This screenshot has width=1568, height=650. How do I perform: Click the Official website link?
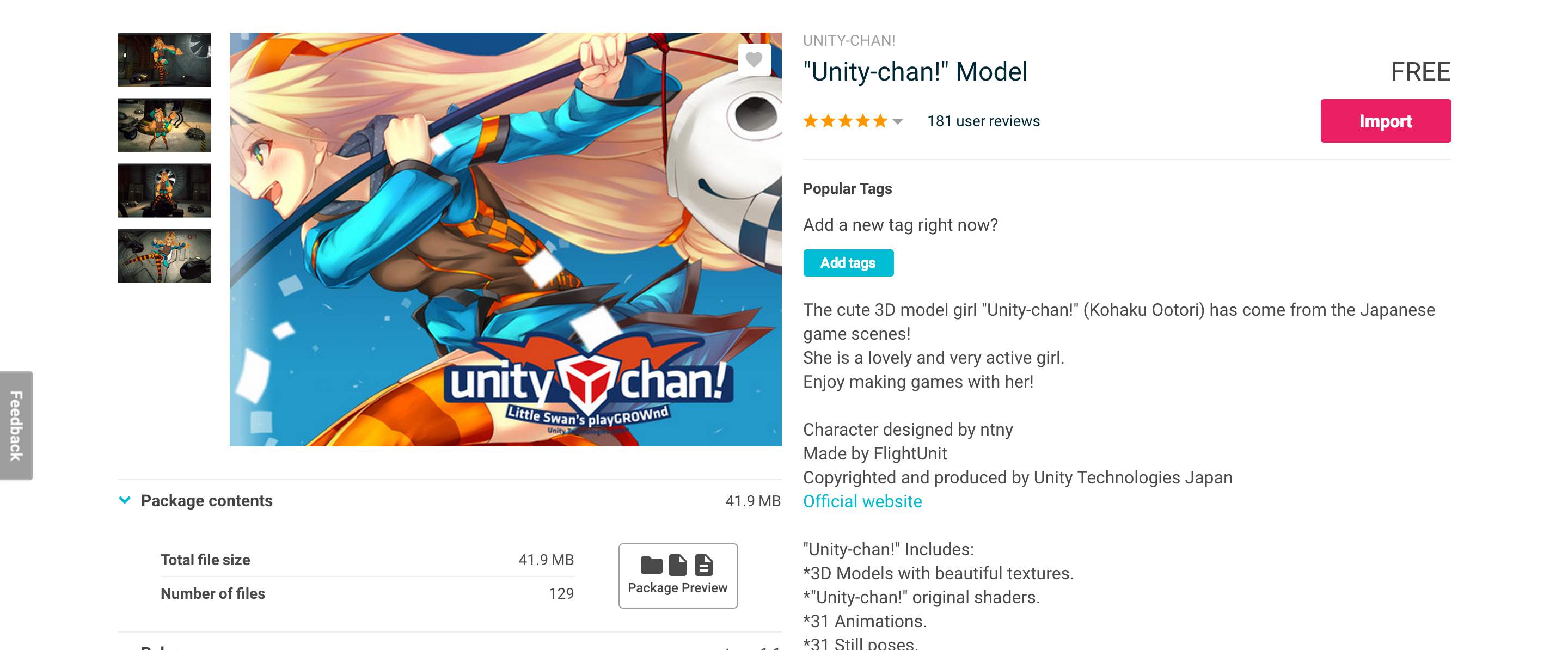click(862, 502)
